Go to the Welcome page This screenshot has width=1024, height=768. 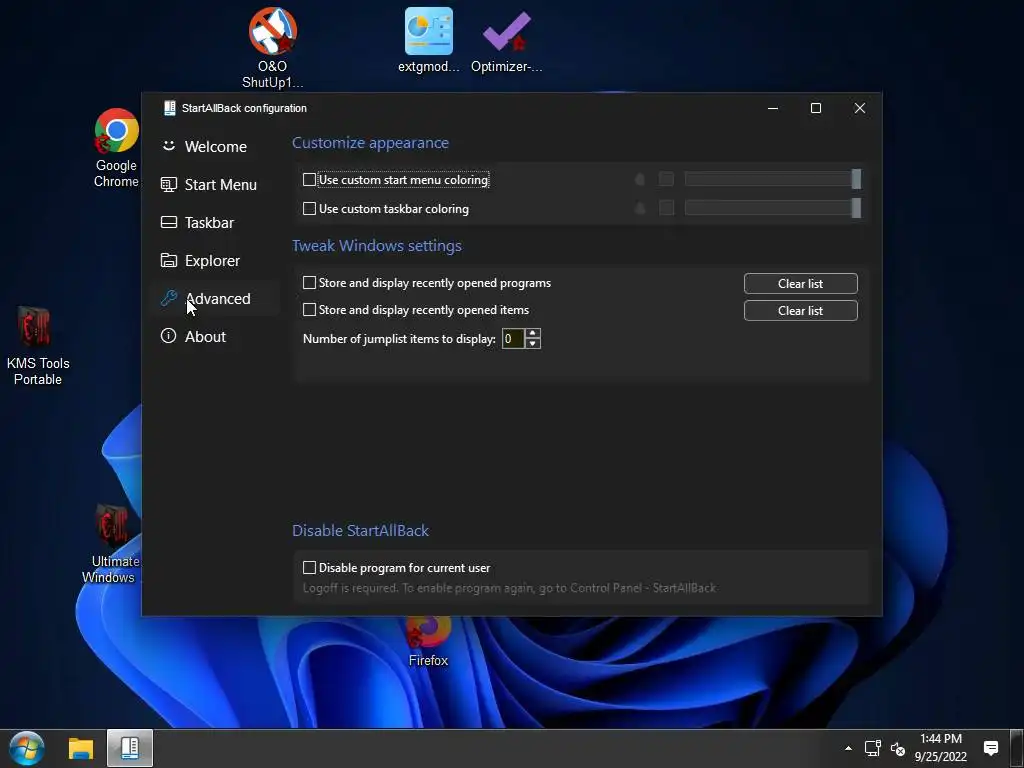click(216, 146)
